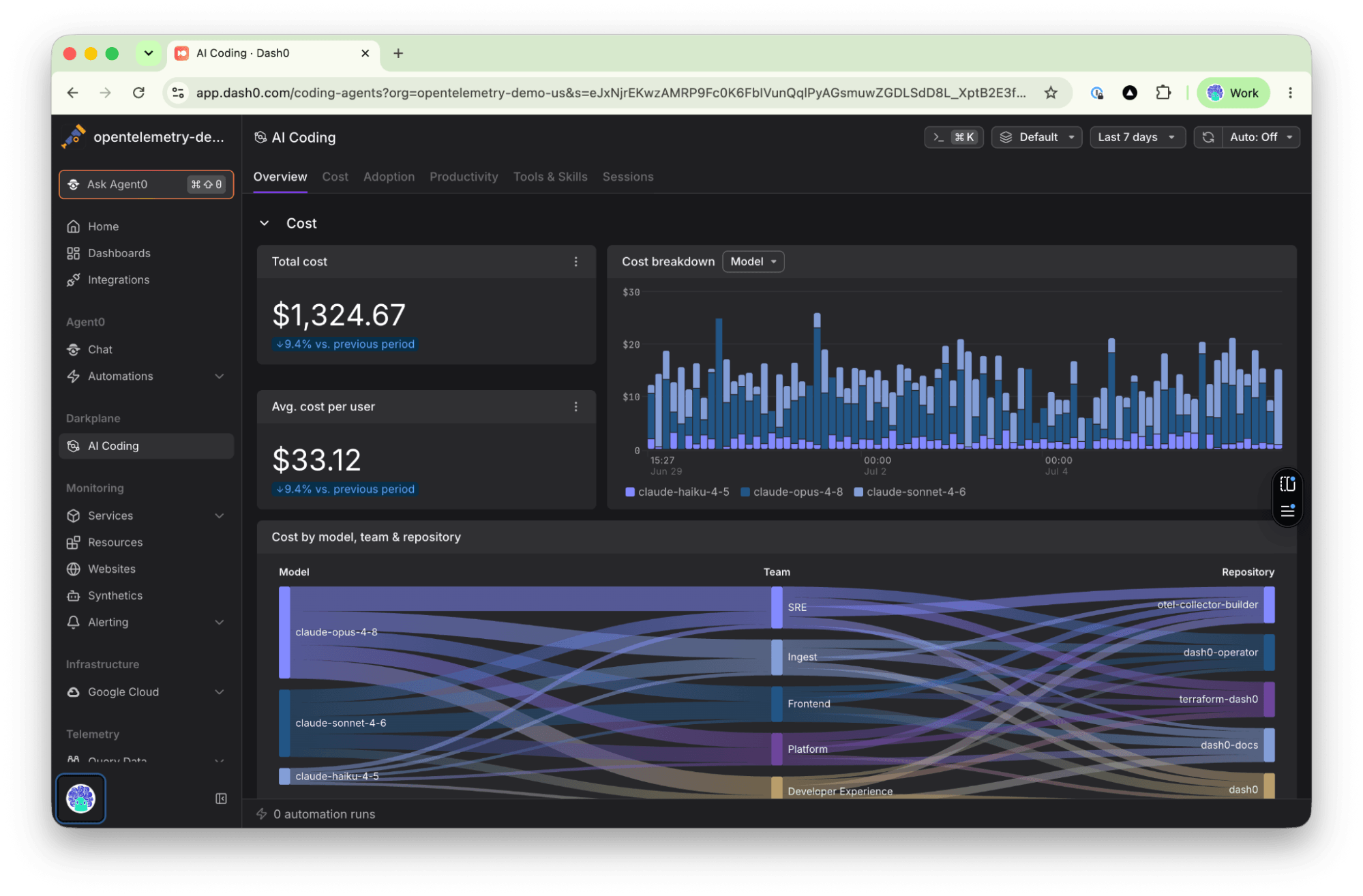This screenshot has height=896, width=1363.
Task: Toggle claude-haiku-4-5 legend swatch
Action: (x=629, y=492)
